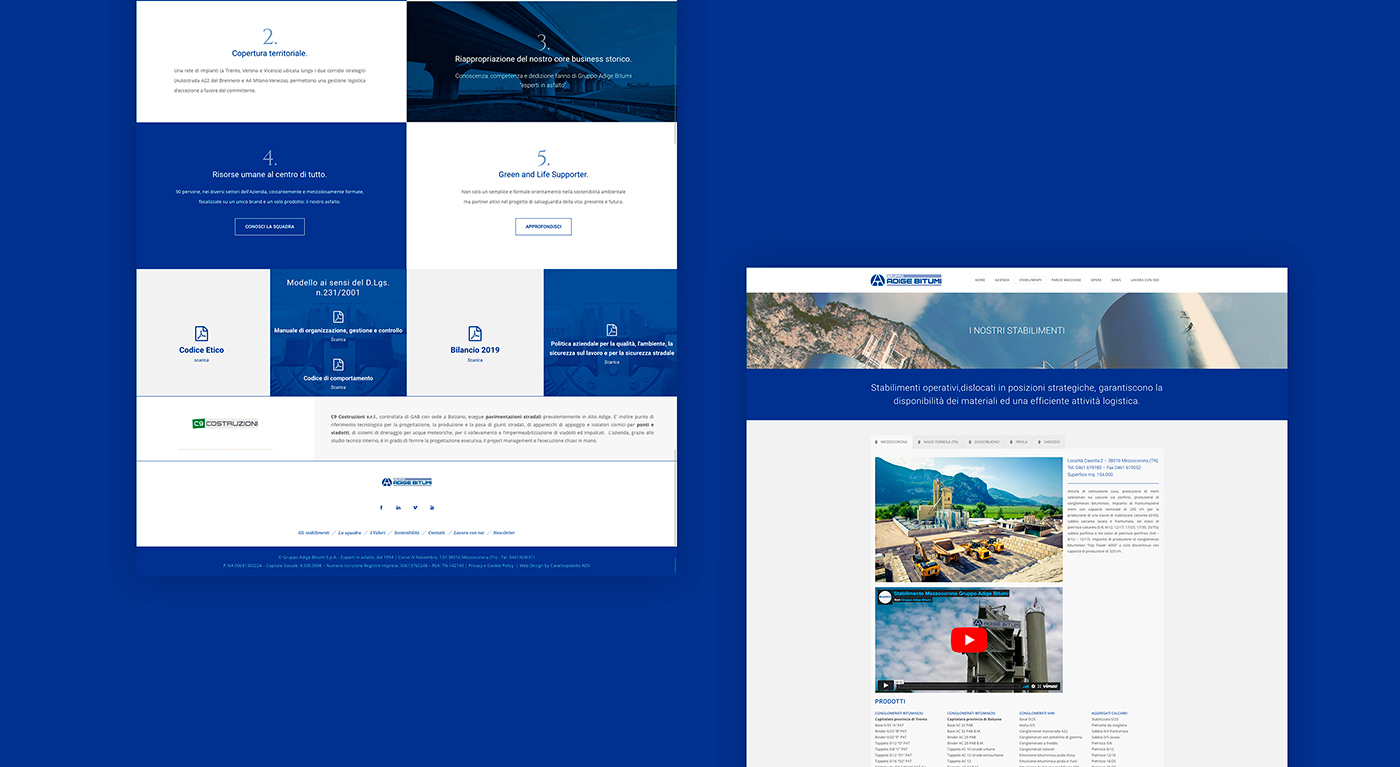The height and width of the screenshot is (767, 1400).
Task: Click the Green and Life Supporter heading
Action: coord(543,174)
